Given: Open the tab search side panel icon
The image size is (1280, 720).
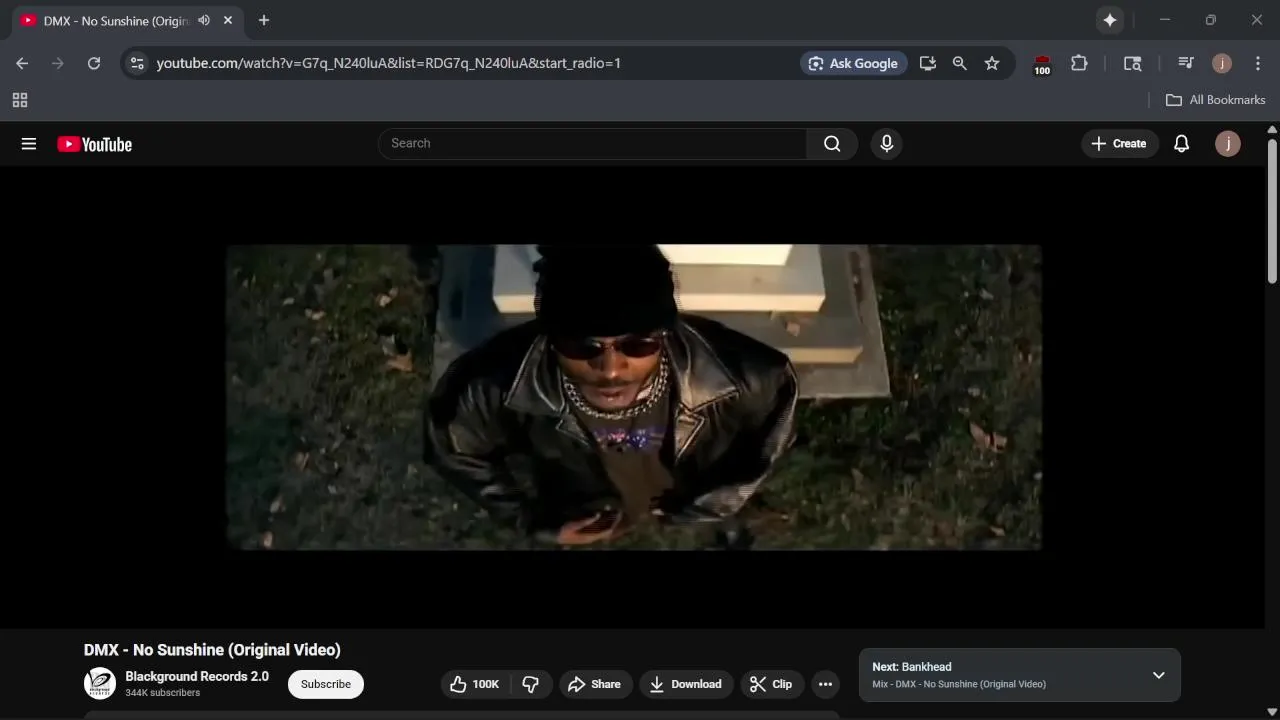Looking at the screenshot, I should [1133, 63].
